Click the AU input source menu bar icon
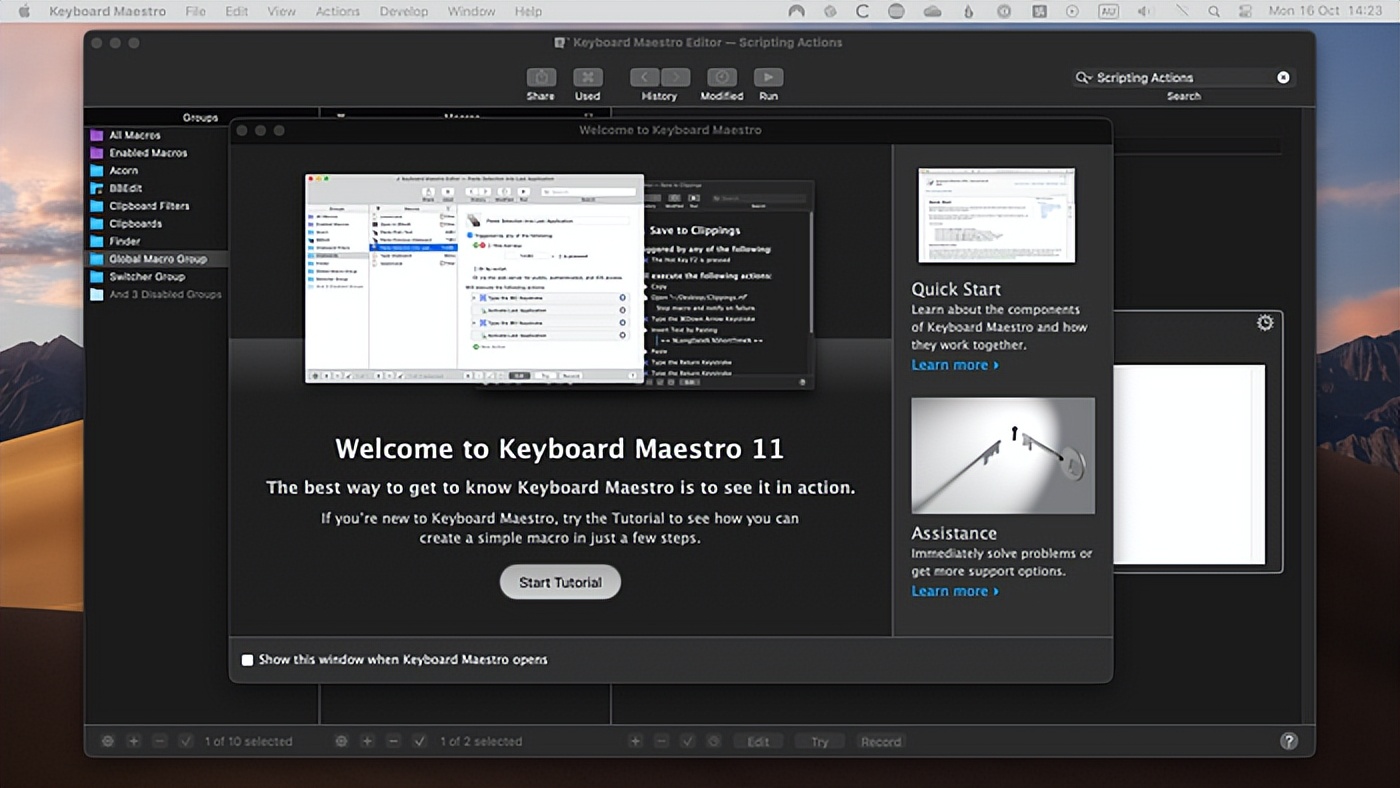1400x788 pixels. point(1107,12)
